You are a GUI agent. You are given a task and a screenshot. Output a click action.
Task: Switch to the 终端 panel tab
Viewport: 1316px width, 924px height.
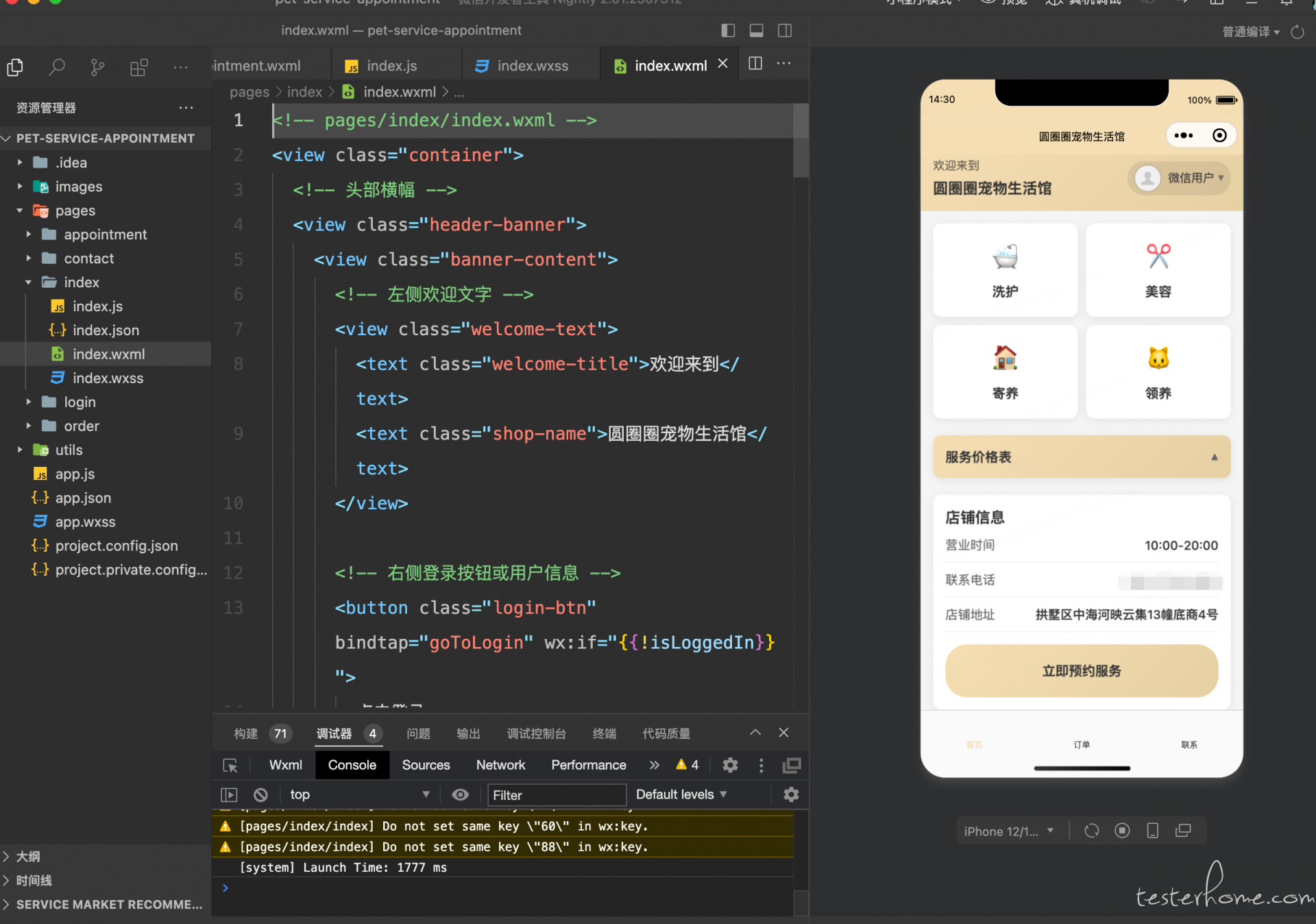click(604, 733)
